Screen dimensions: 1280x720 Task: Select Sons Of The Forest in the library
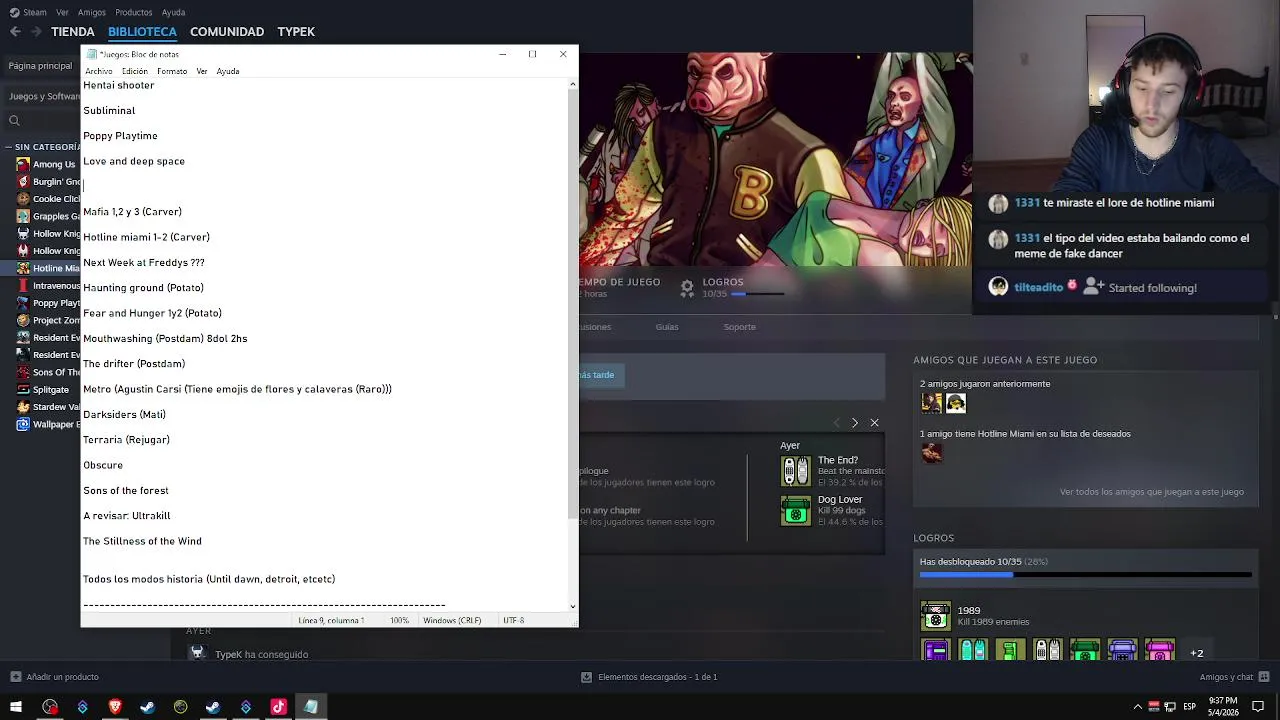(48, 372)
